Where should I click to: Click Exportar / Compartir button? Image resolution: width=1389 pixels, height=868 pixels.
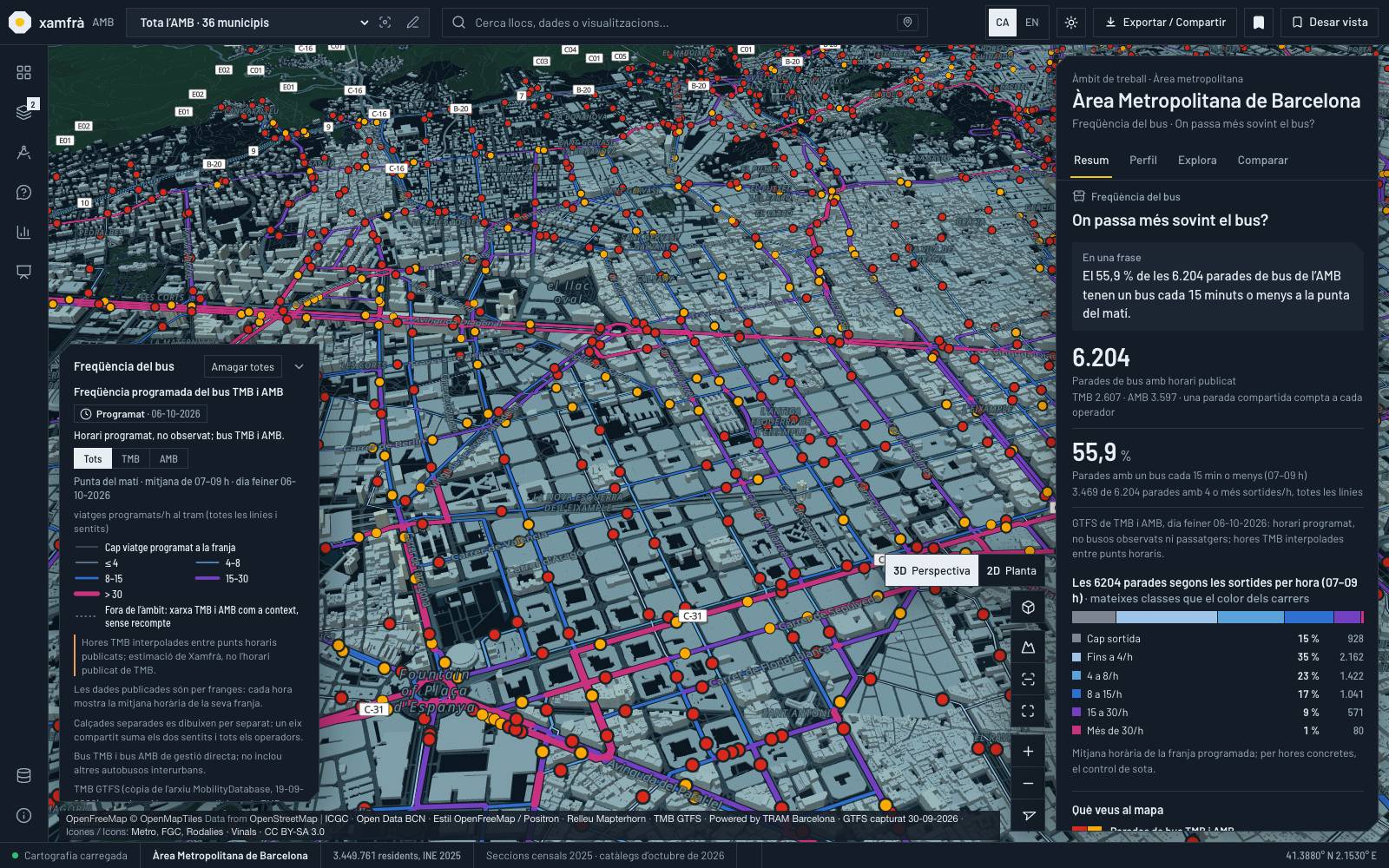pos(1165,23)
